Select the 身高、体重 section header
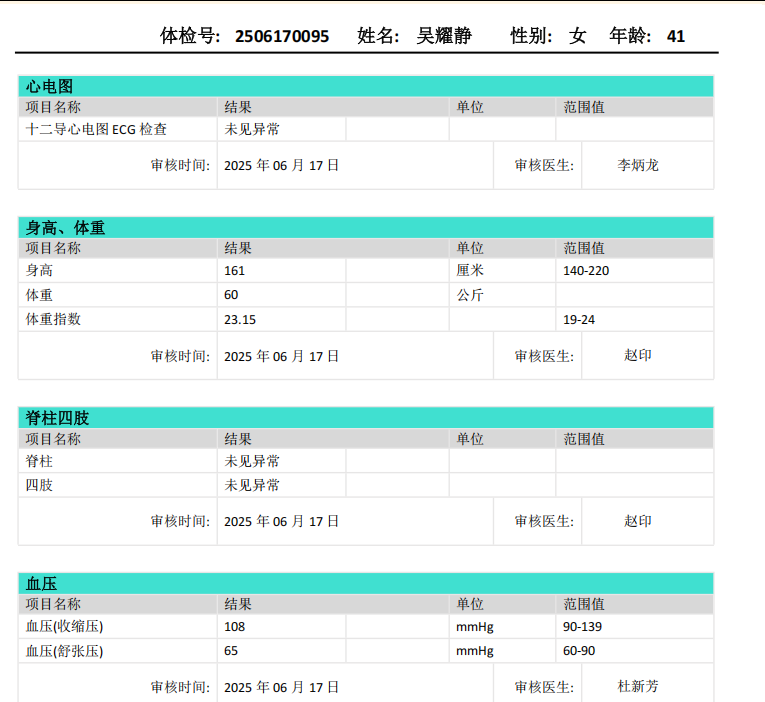 65,228
